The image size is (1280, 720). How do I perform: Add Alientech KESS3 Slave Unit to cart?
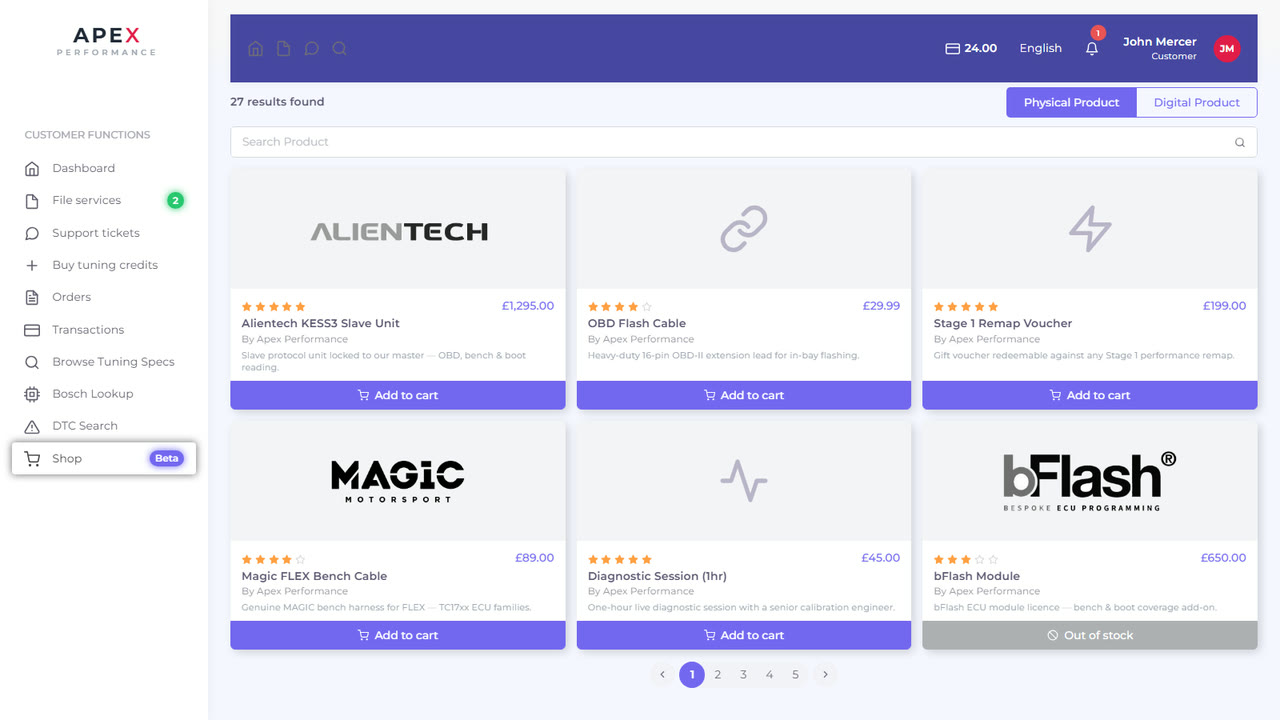(398, 395)
